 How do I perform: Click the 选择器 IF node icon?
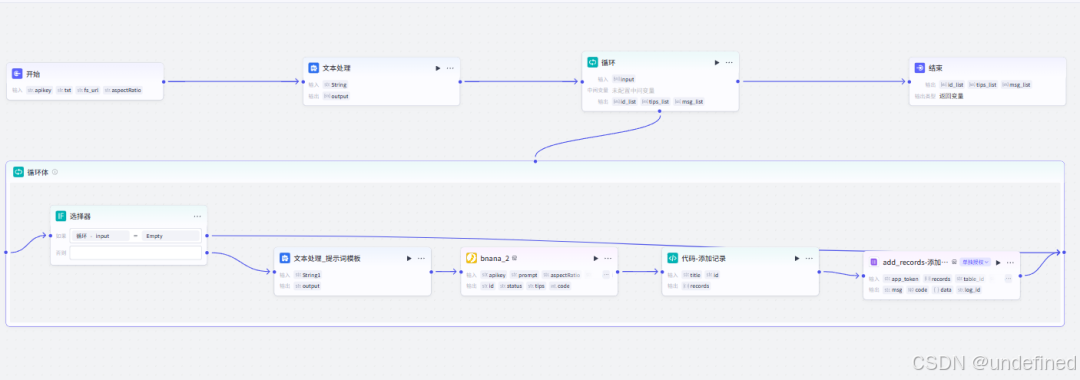(x=61, y=216)
